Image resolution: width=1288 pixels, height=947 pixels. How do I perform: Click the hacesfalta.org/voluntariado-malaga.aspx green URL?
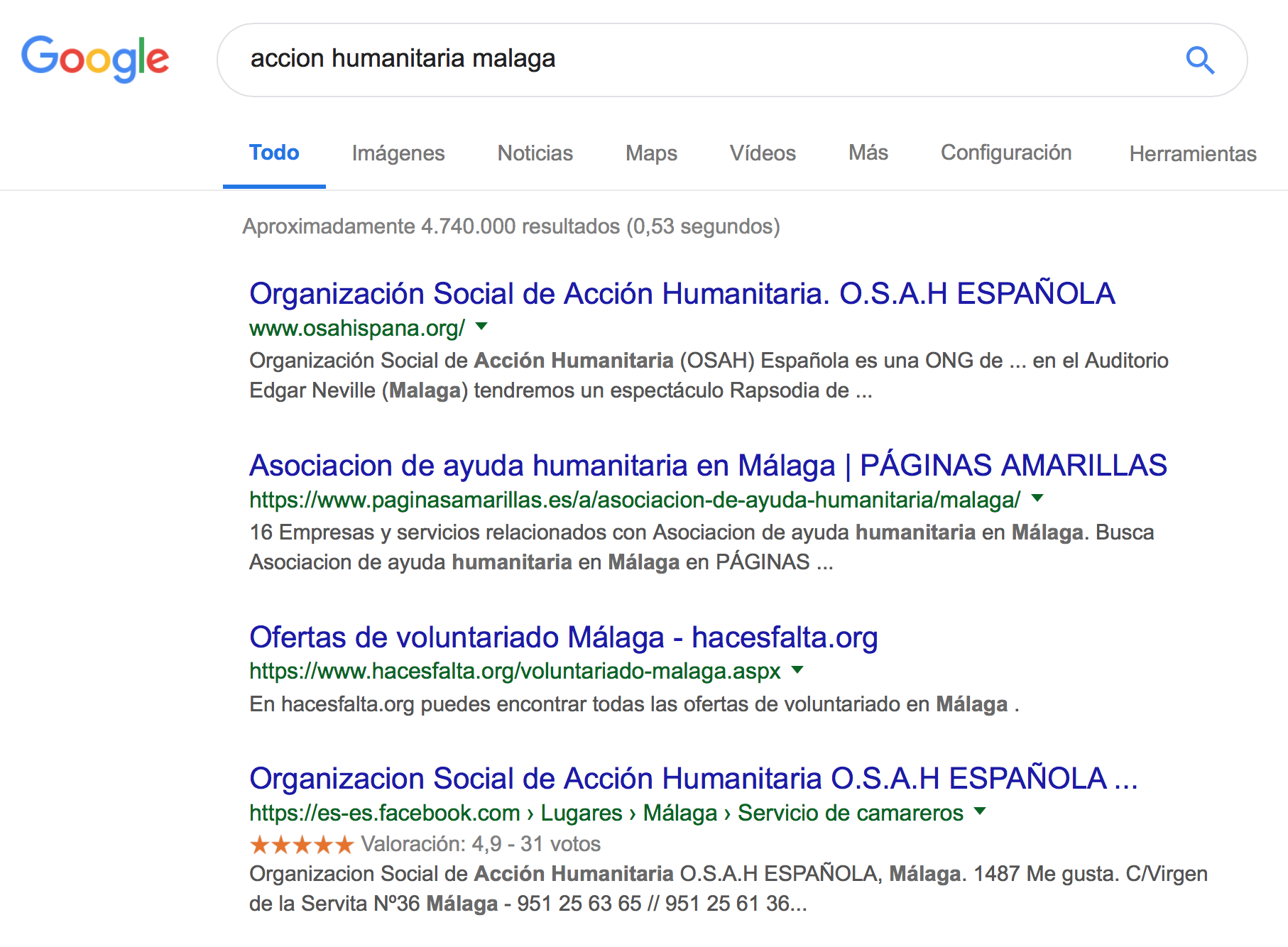(x=515, y=671)
